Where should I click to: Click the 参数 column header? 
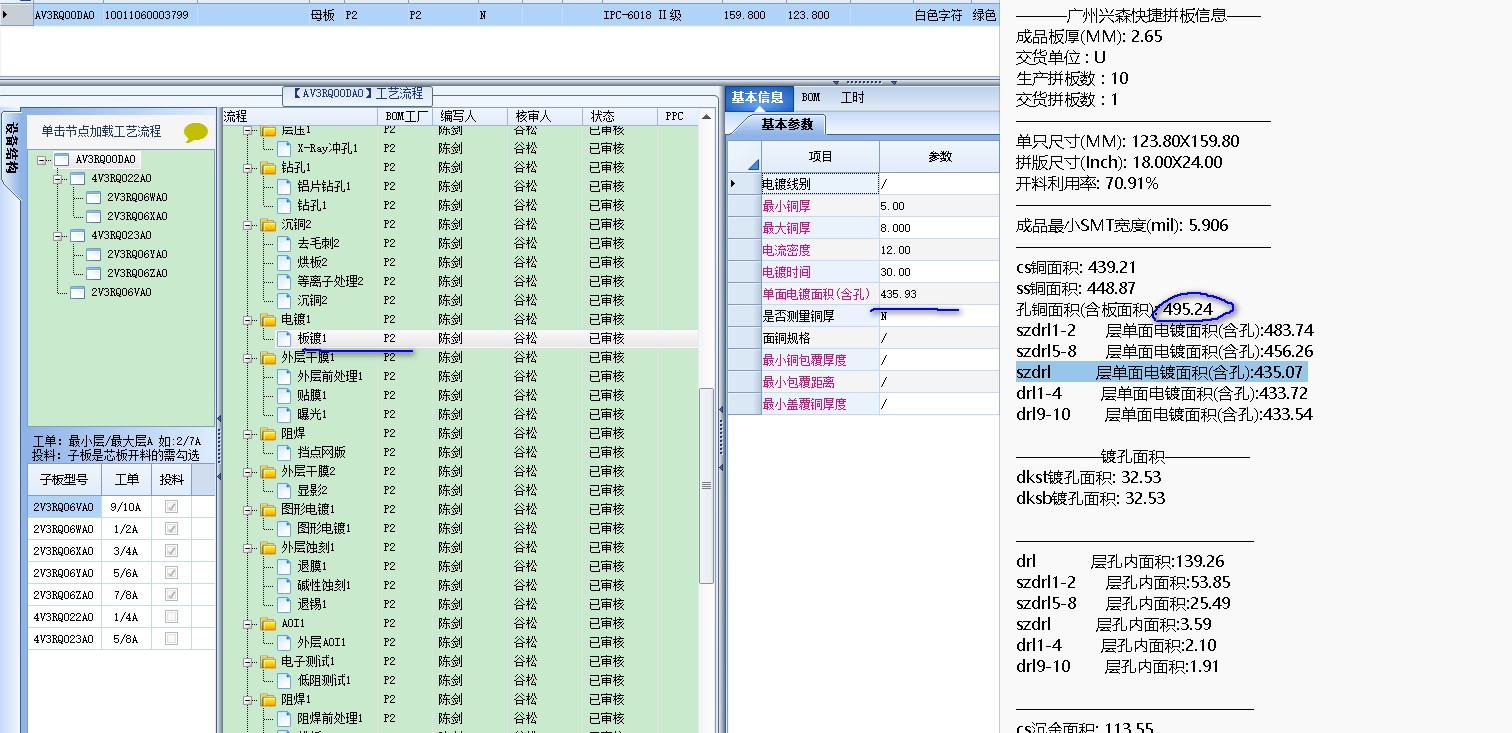pos(940,157)
